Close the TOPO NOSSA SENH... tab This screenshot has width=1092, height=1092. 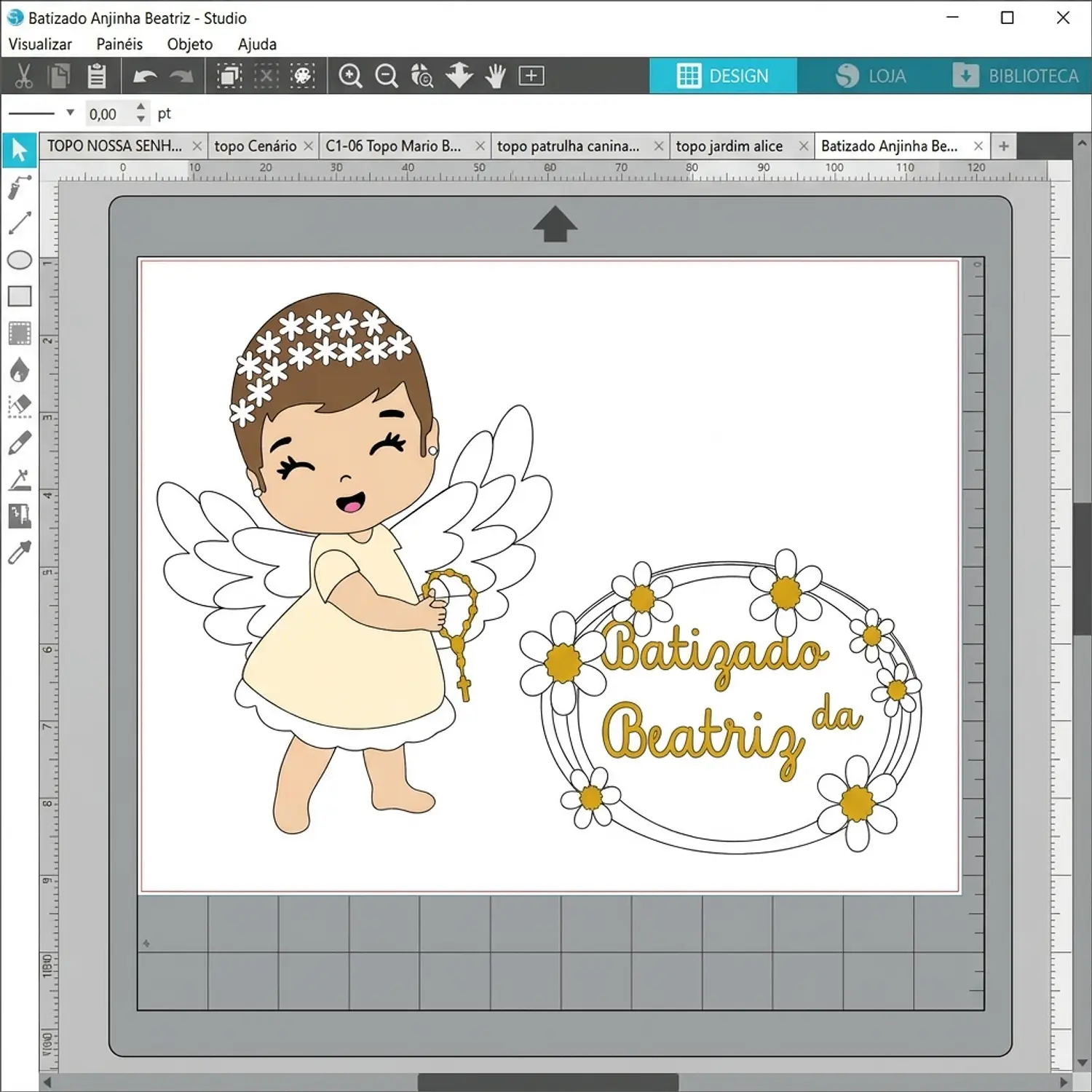coord(197,146)
